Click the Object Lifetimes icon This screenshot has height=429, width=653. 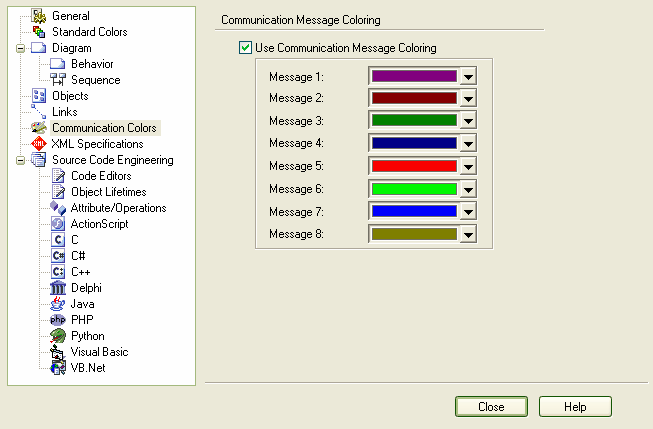[x=58, y=192]
